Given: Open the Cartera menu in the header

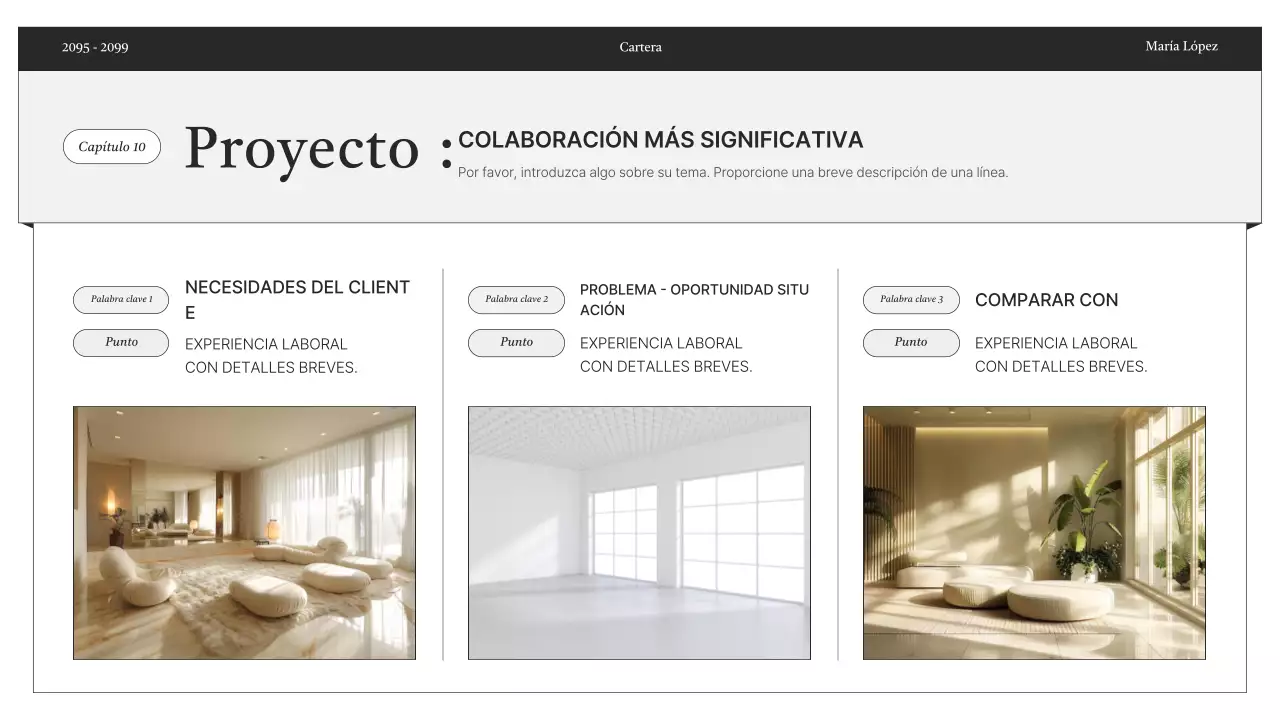Looking at the screenshot, I should point(640,47).
